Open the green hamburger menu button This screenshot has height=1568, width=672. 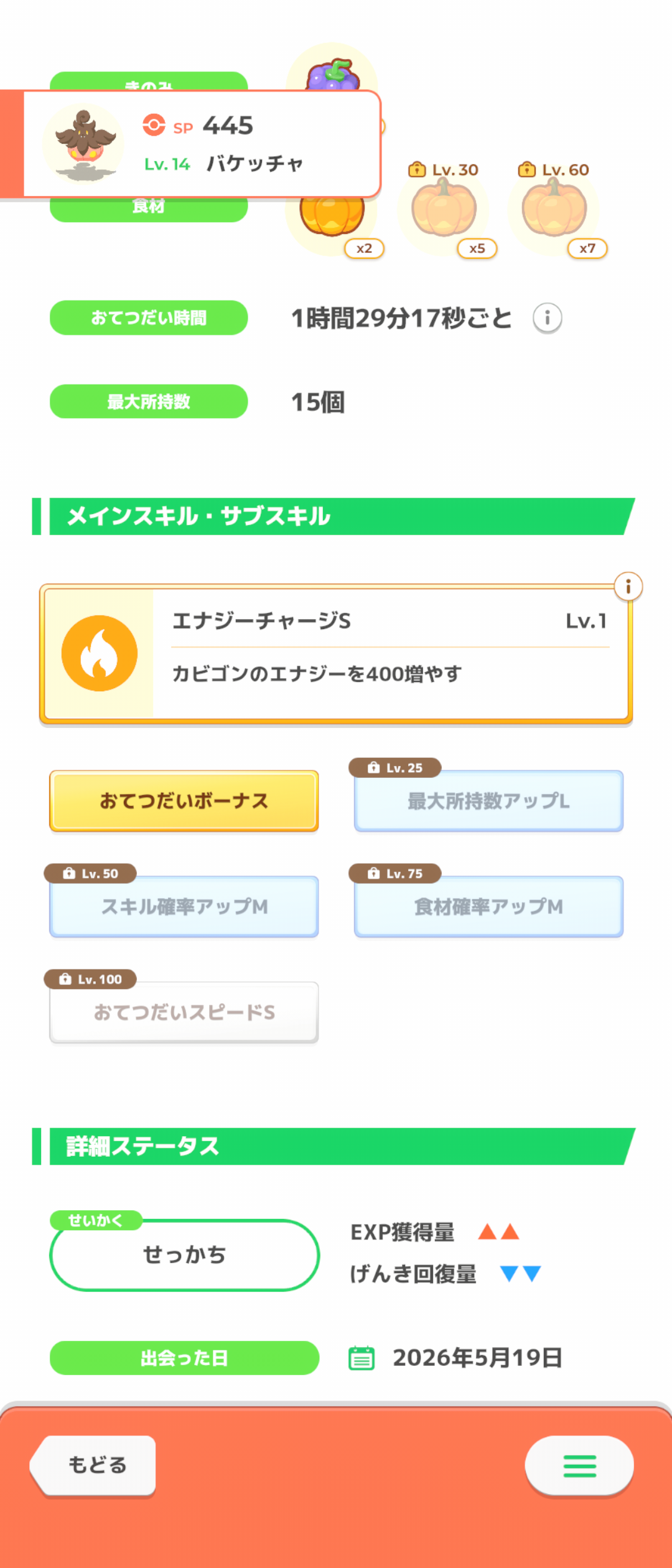[579, 1466]
